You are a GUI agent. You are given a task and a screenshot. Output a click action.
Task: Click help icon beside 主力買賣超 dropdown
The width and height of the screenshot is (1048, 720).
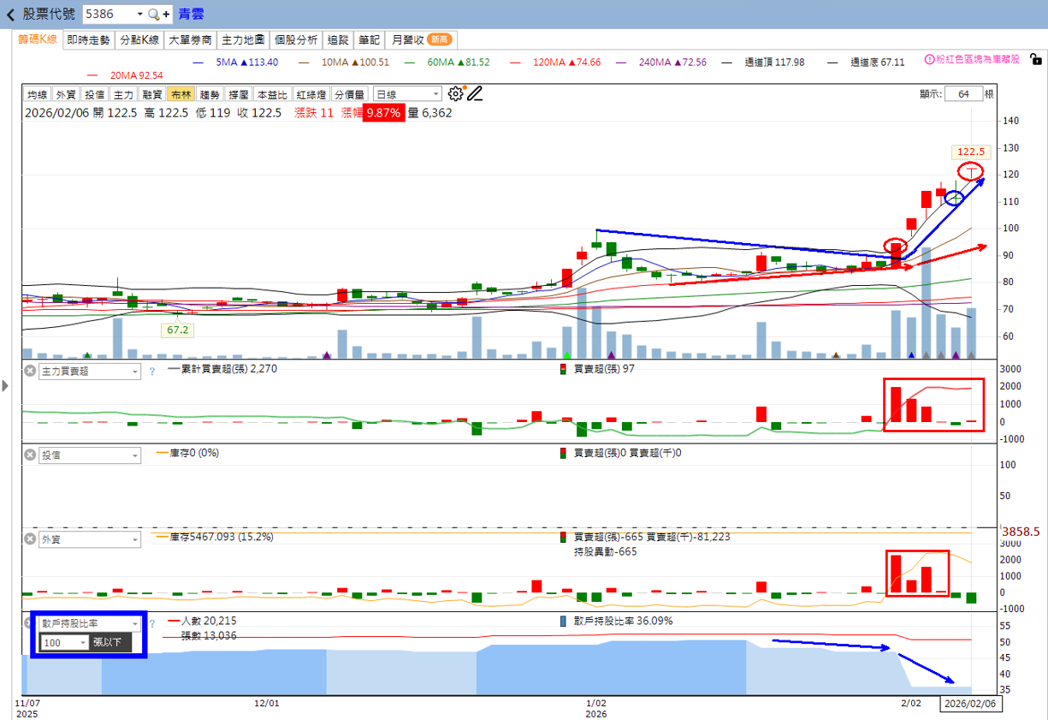[152, 372]
